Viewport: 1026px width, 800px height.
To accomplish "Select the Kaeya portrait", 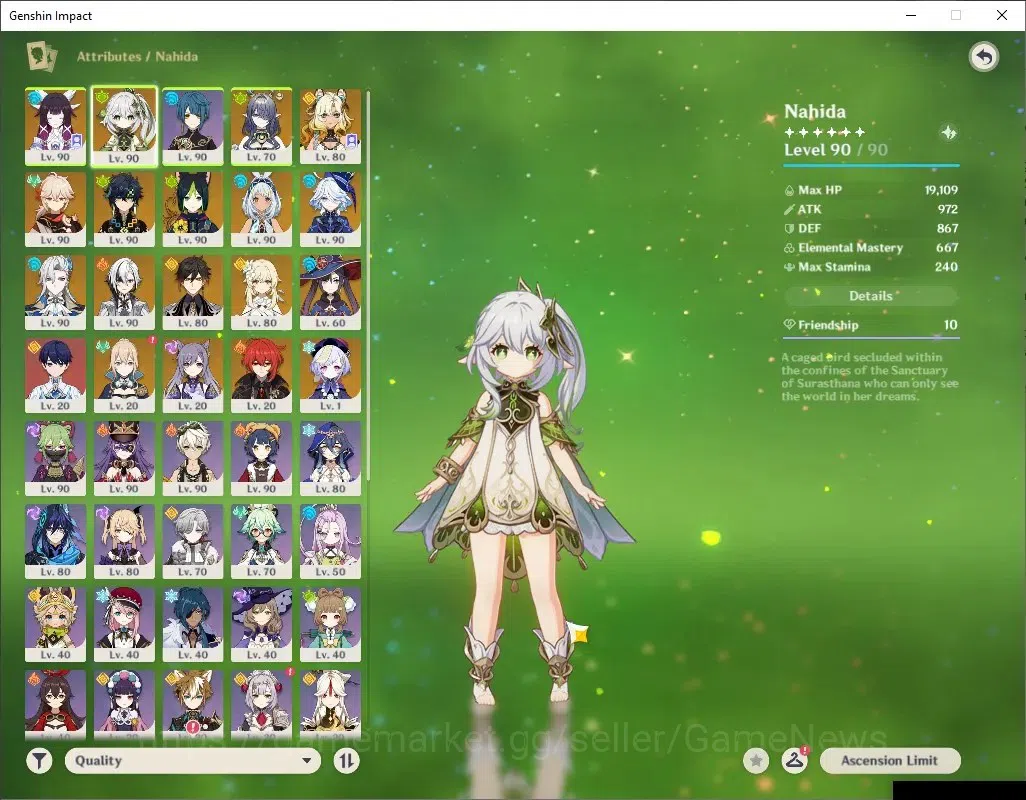I will pyautogui.click(x=193, y=625).
